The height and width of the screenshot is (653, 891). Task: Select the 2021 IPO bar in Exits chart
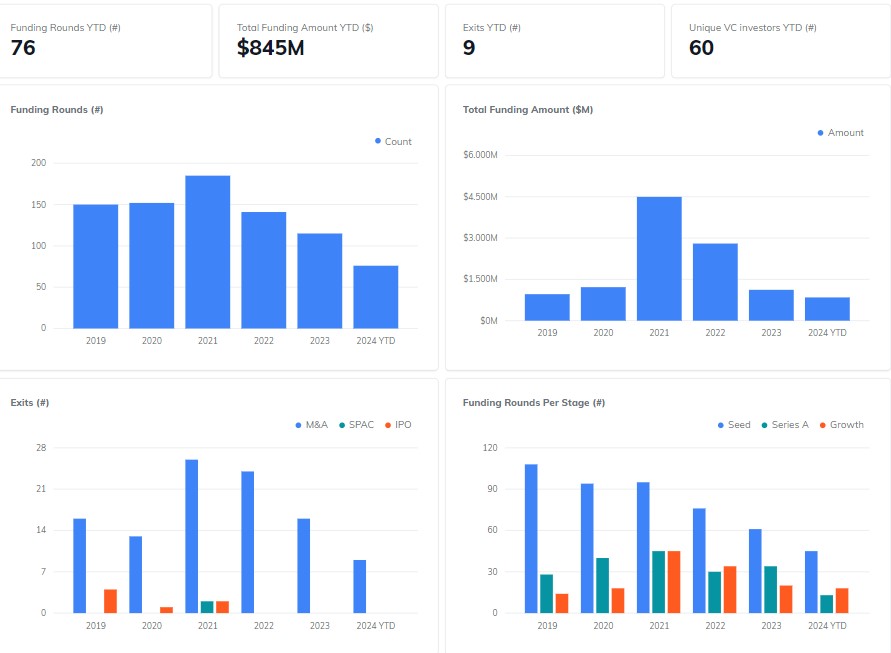[223, 607]
